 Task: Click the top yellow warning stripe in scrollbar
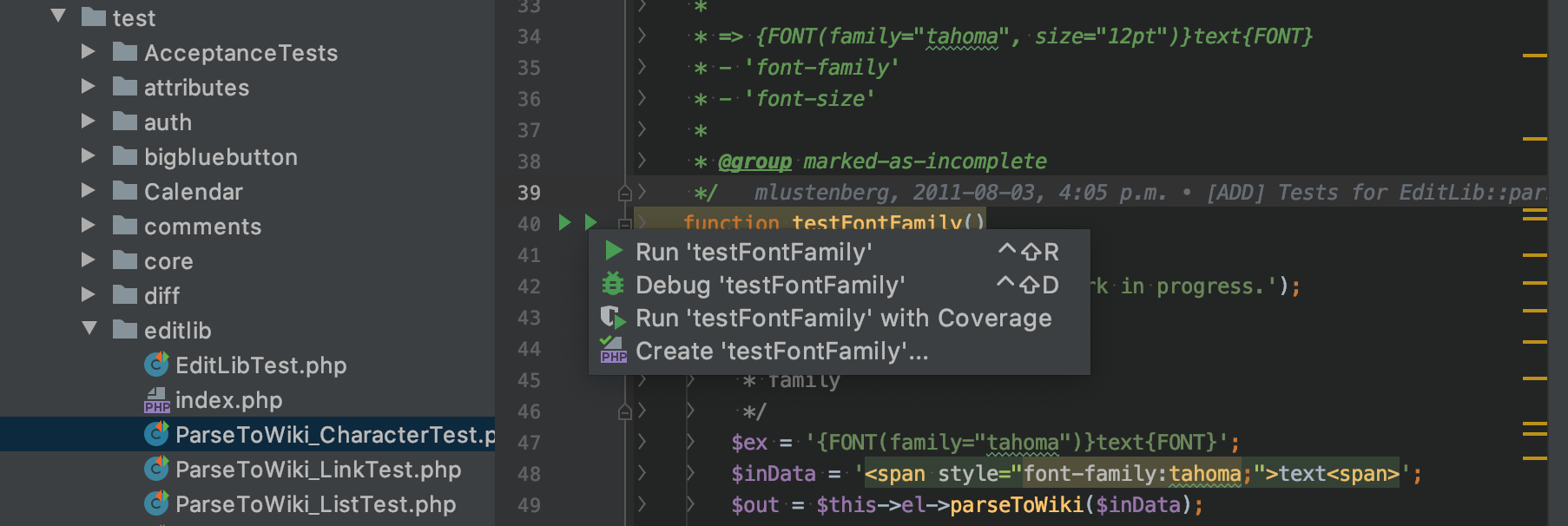point(1535,56)
